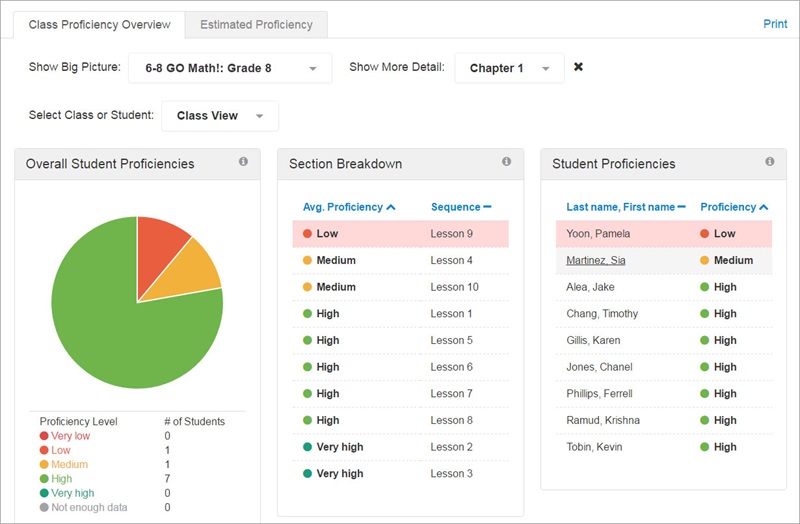
Task: Sort sections by Sequence column
Action: pyautogui.click(x=460, y=207)
